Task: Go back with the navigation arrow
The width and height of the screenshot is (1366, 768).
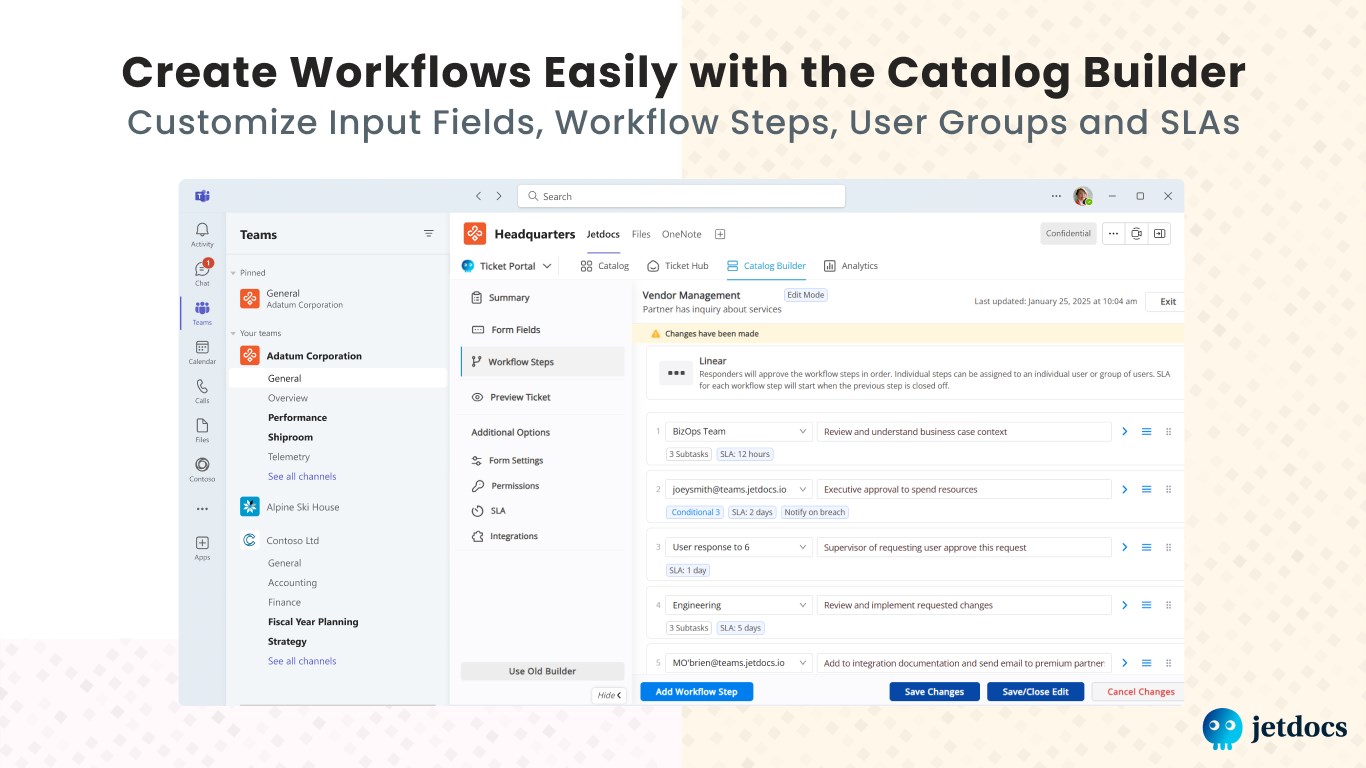Action: point(478,196)
